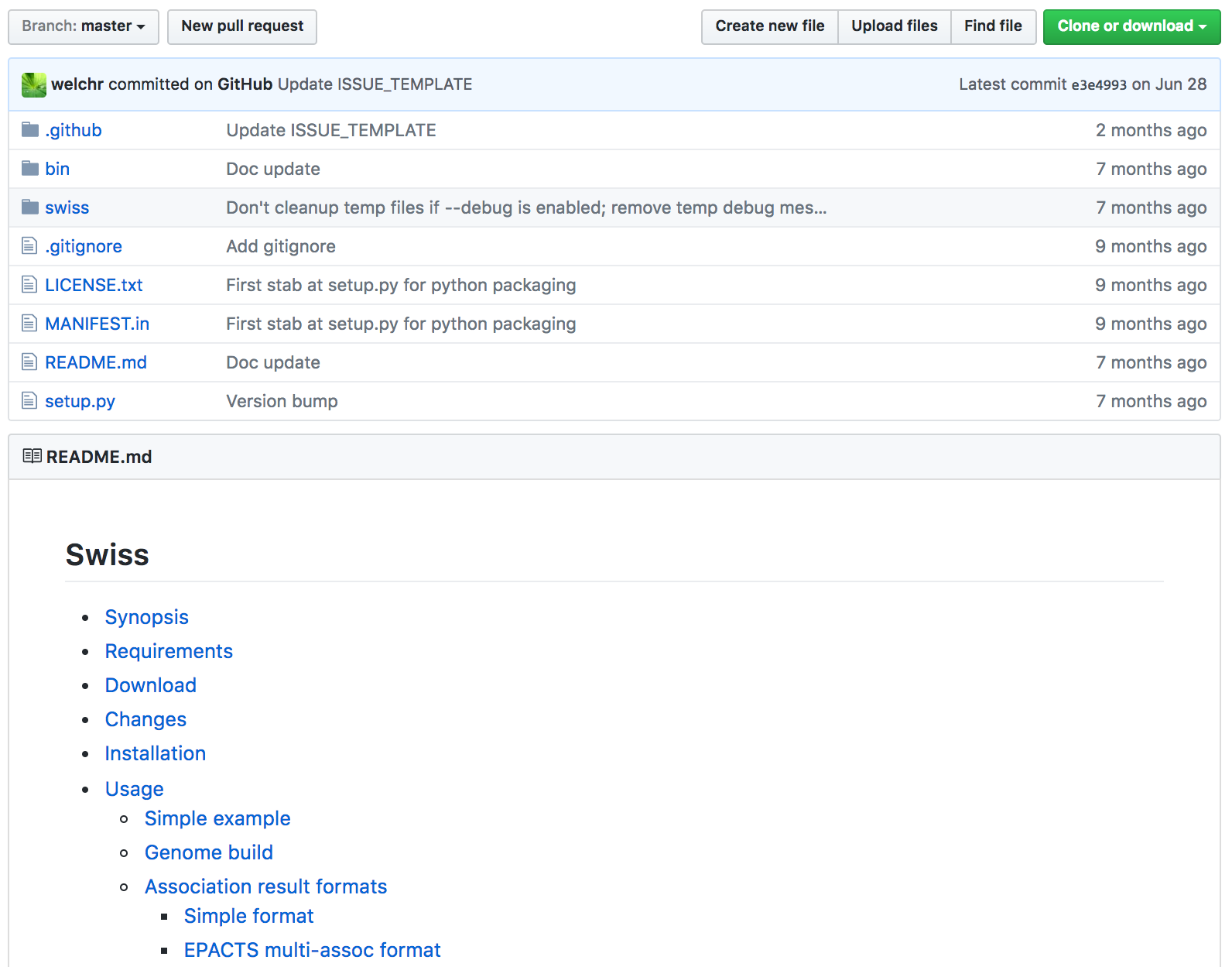This screenshot has width=1232, height=967.
Task: Click the welchr user avatar
Action: [34, 84]
